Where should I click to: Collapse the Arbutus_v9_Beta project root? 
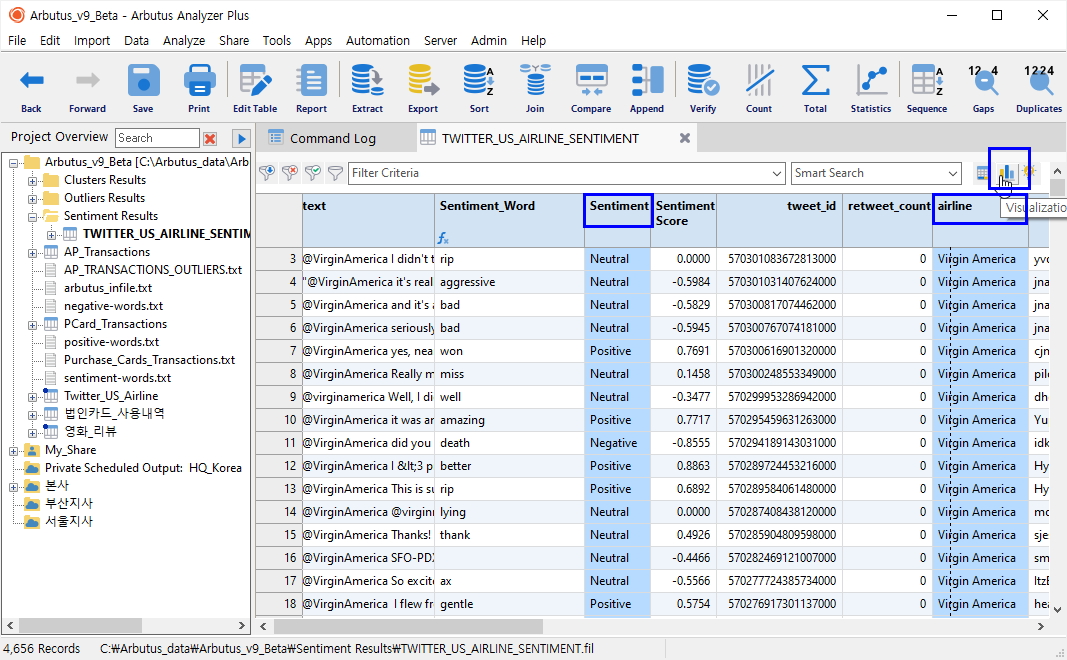(14, 163)
